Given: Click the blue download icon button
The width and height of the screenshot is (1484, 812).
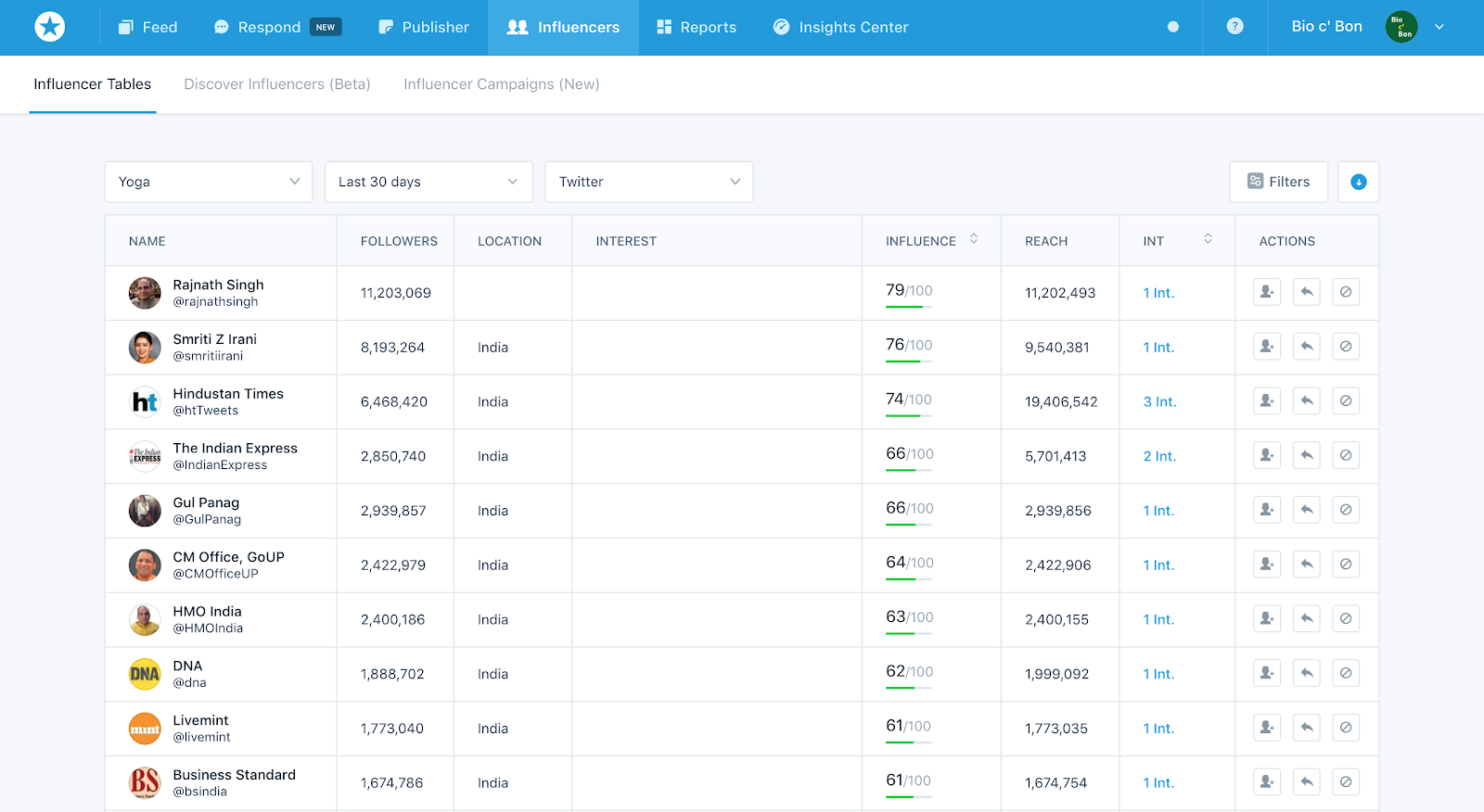Looking at the screenshot, I should tap(1358, 182).
